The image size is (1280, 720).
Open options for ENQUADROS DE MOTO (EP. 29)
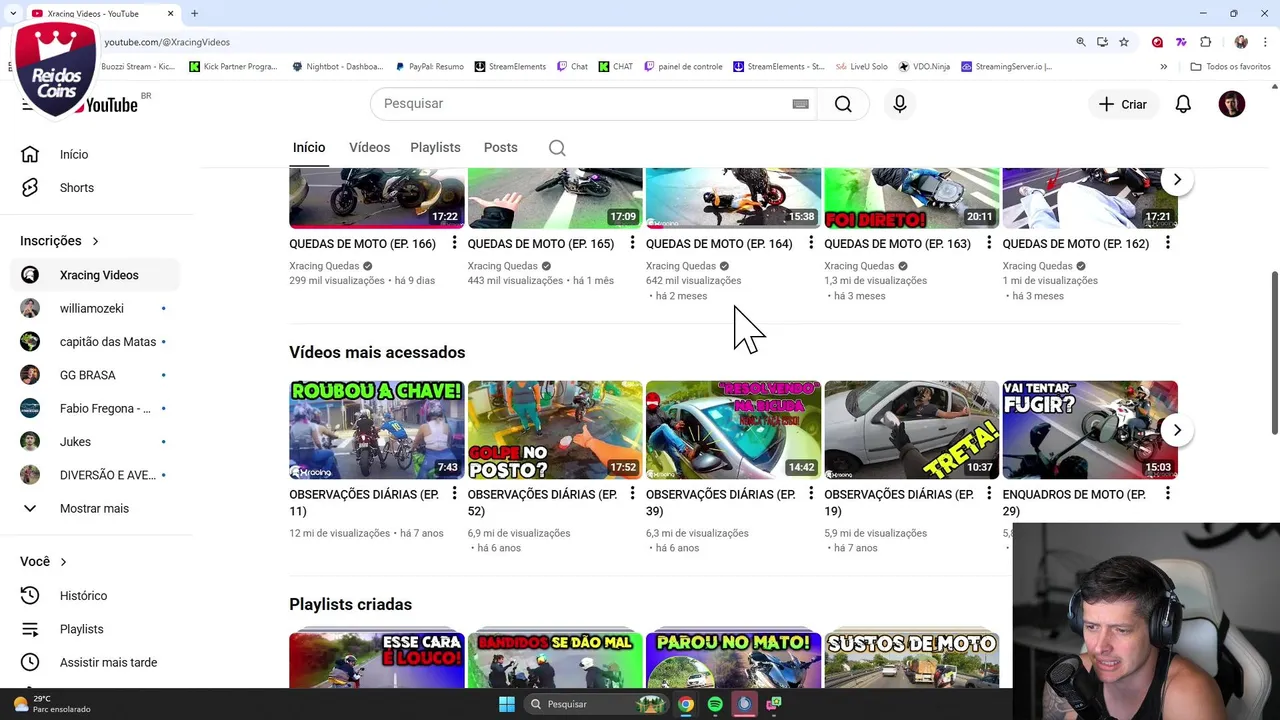(1167, 494)
